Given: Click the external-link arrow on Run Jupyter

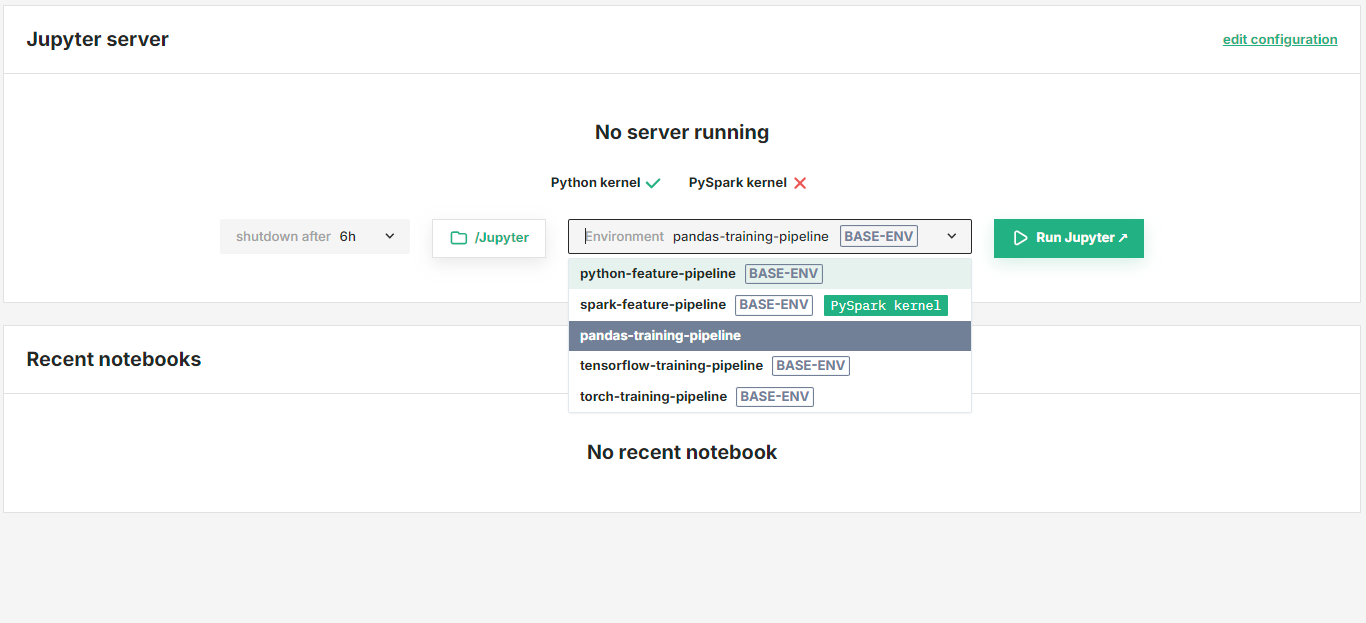Looking at the screenshot, I should [1125, 238].
